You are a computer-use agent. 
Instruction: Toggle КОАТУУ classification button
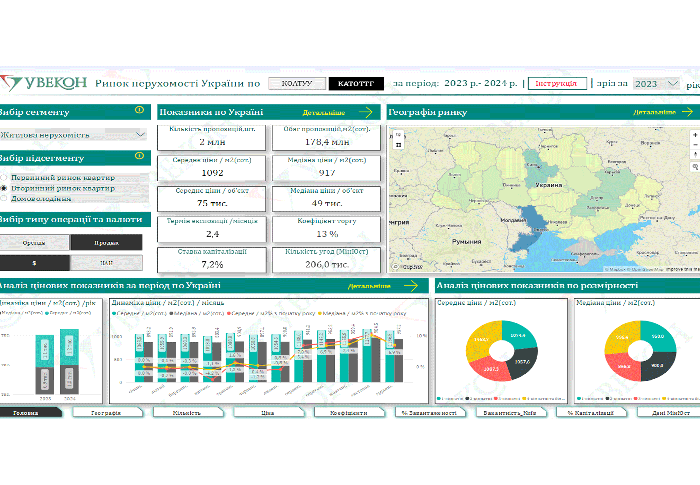[297, 84]
